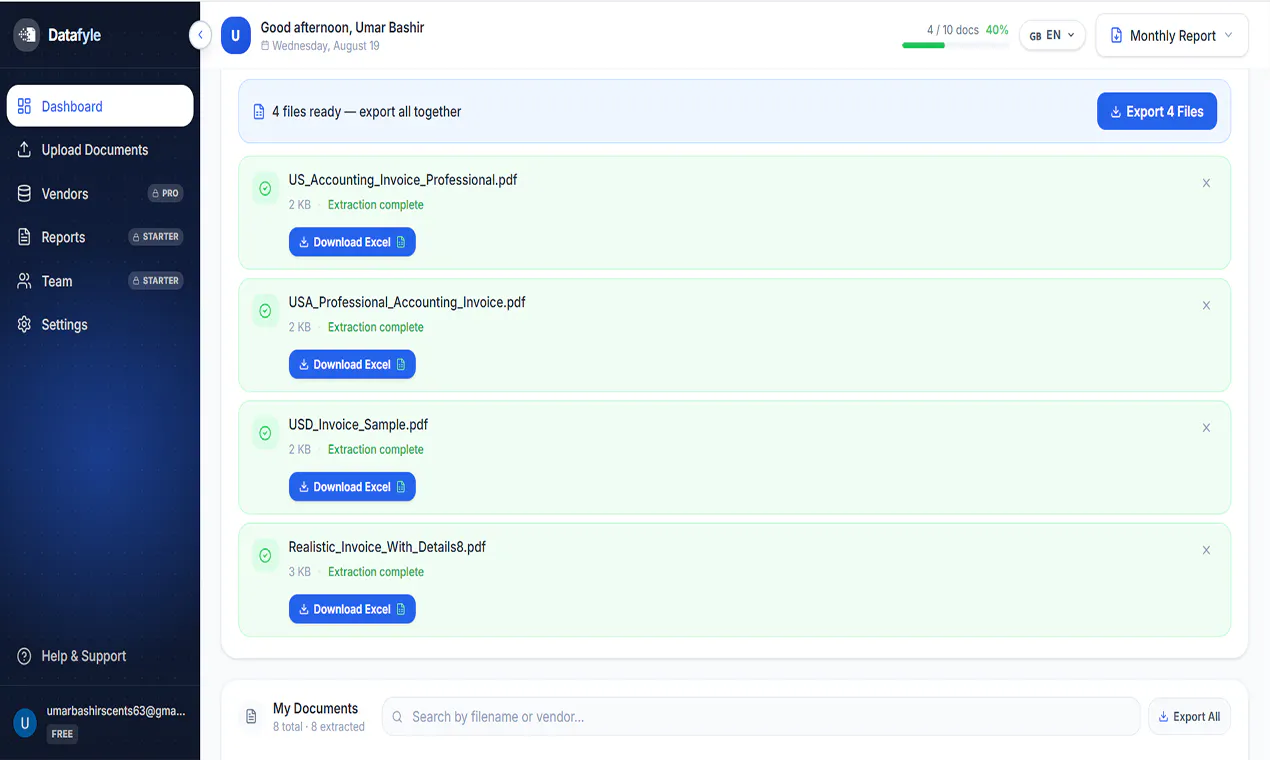This screenshot has height=760, width=1270.
Task: Click the Settings gear icon
Action: tap(24, 325)
